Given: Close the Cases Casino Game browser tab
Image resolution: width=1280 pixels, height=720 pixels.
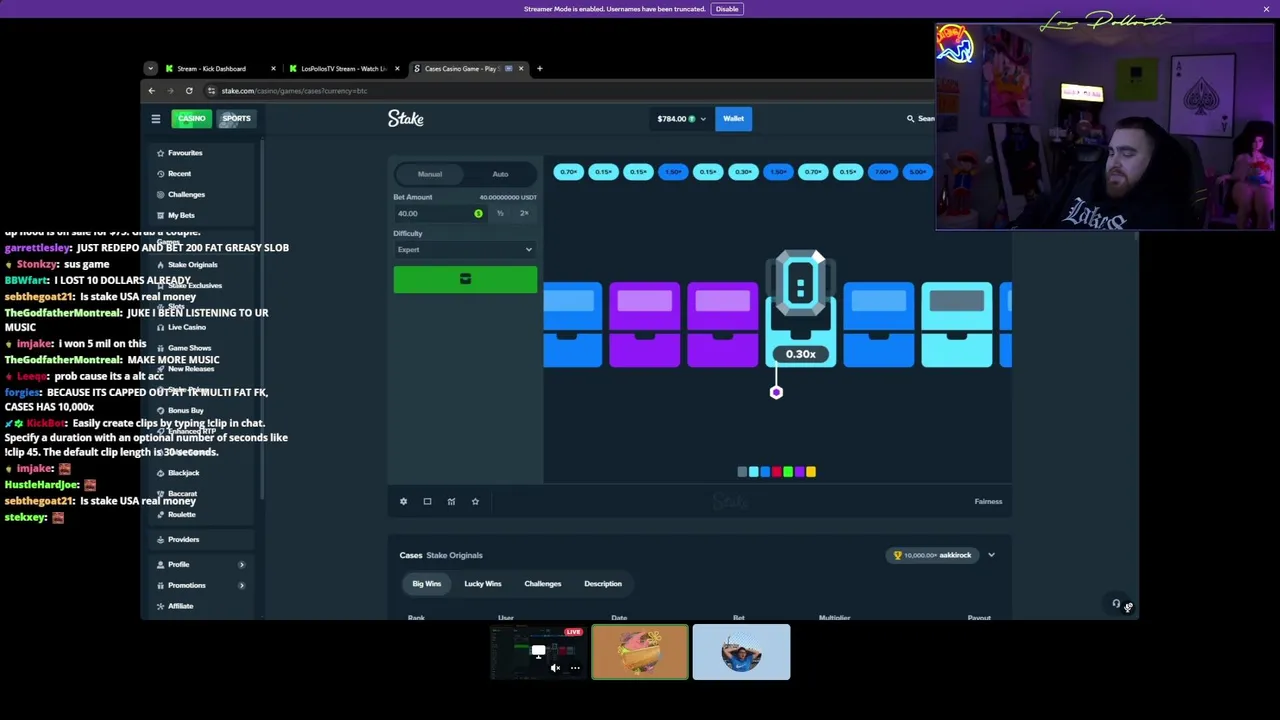Looking at the screenshot, I should 520,69.
